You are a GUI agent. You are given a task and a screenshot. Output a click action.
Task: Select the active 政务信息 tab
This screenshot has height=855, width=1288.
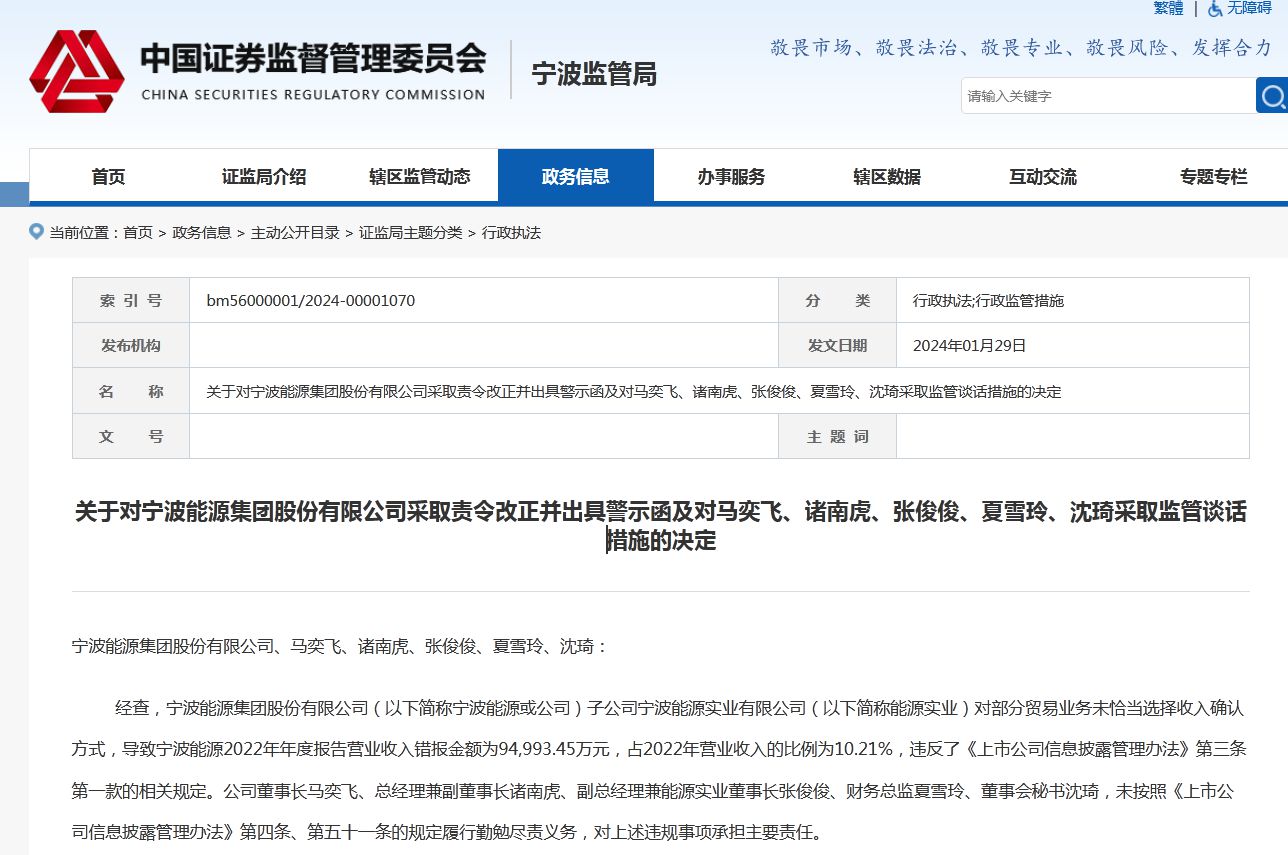coord(575,177)
